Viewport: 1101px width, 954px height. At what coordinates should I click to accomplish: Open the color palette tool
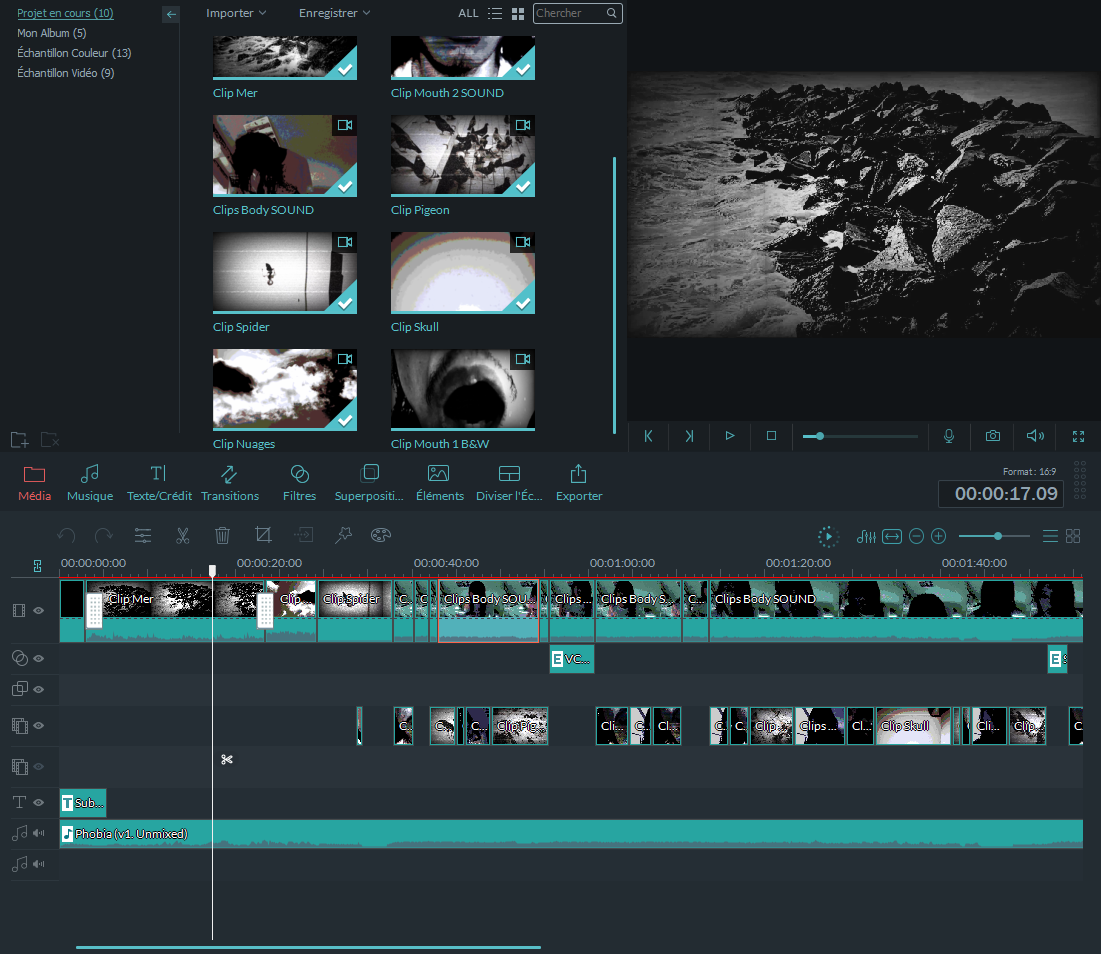(381, 536)
